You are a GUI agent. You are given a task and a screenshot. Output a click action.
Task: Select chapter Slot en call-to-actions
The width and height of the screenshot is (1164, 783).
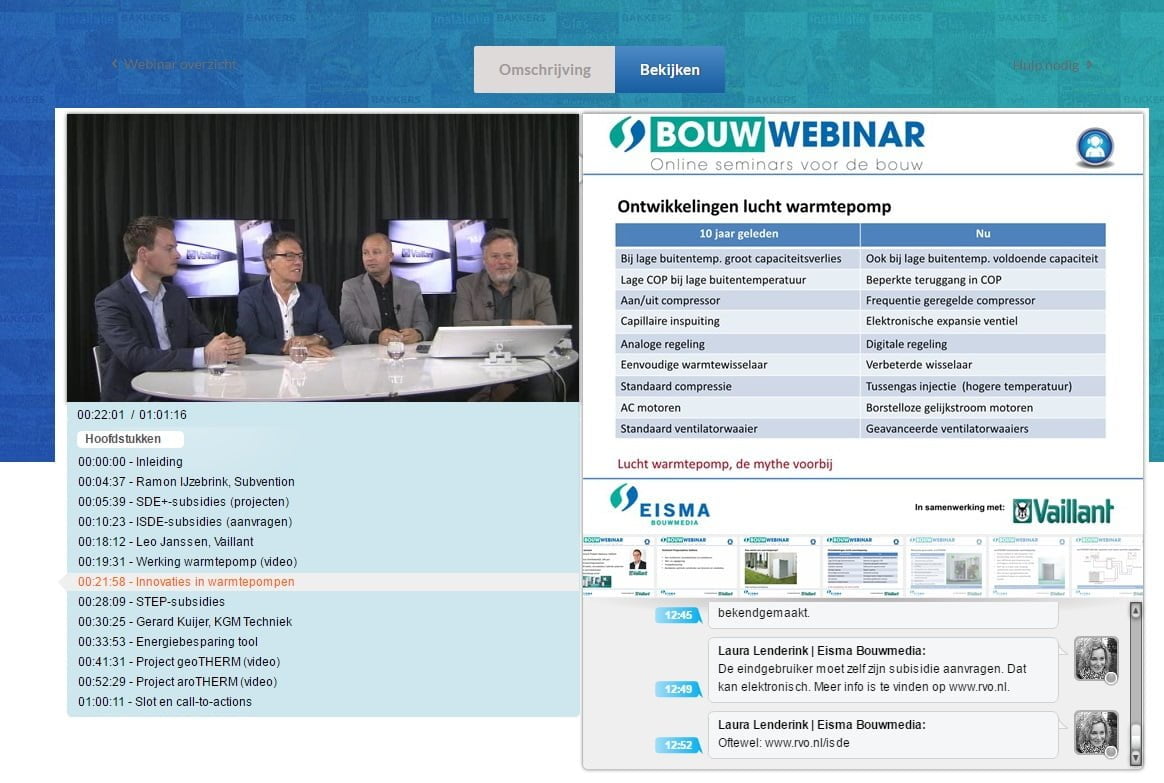coord(165,702)
